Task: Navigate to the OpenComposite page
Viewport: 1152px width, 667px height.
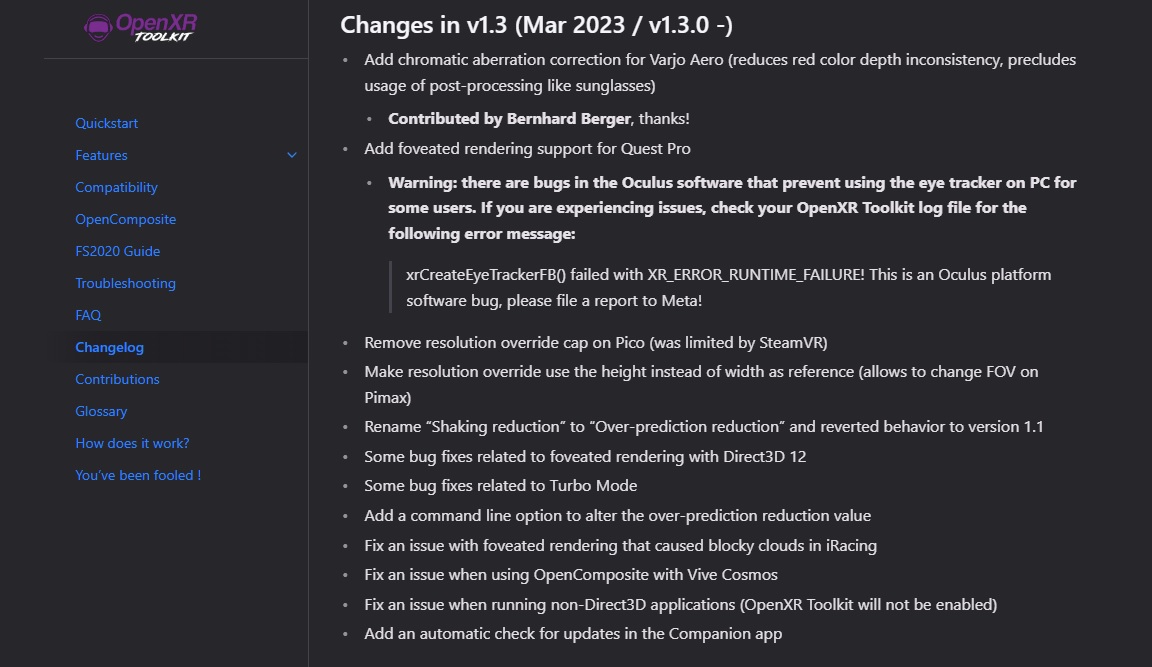Action: click(125, 219)
